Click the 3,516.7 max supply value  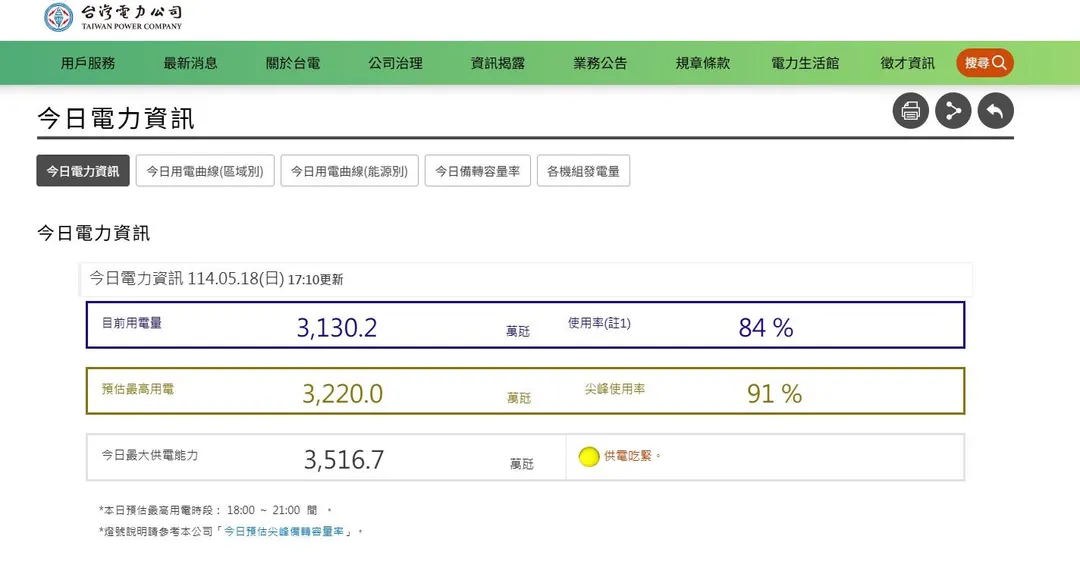coord(344,460)
